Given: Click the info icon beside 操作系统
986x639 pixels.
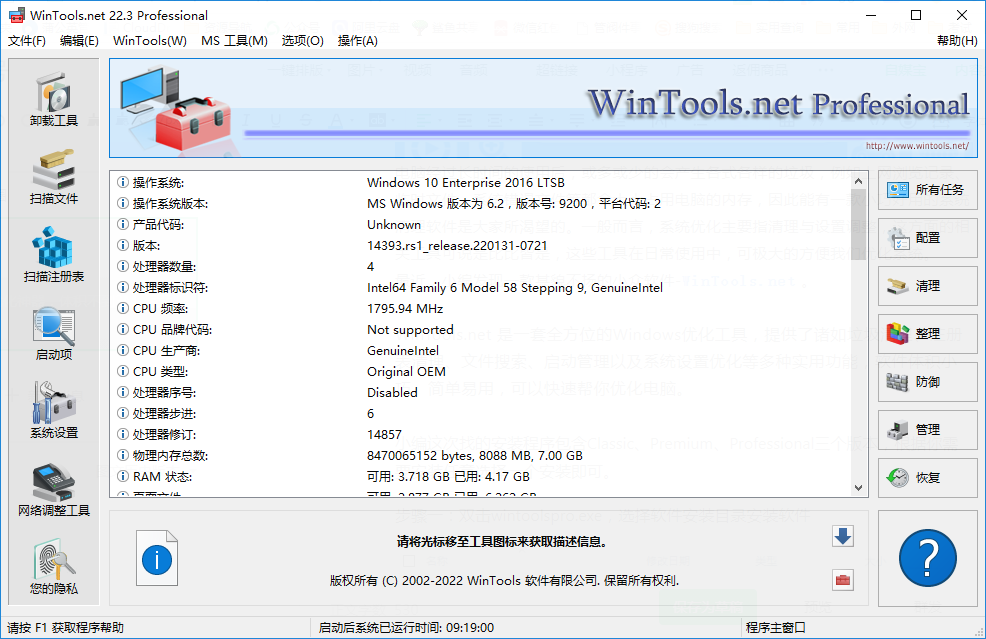Looking at the screenshot, I should tap(123, 182).
